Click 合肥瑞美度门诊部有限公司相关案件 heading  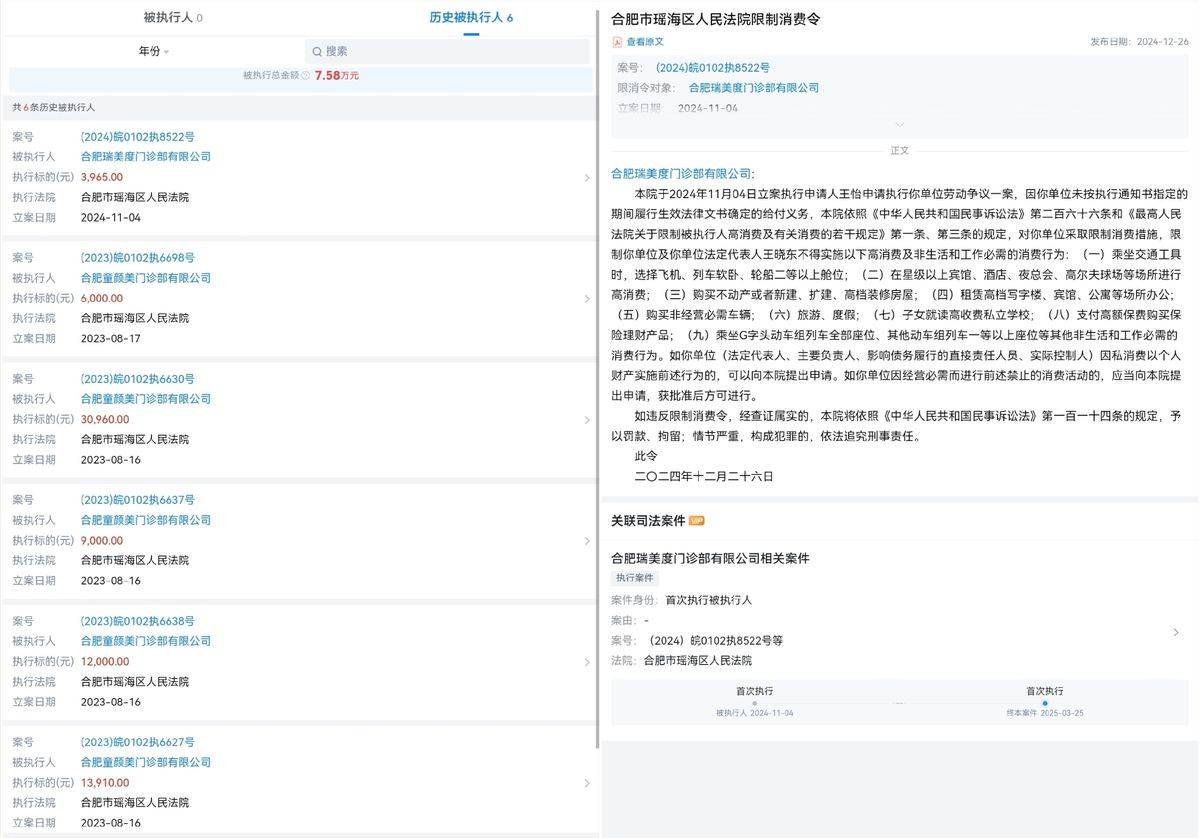(x=710, y=558)
